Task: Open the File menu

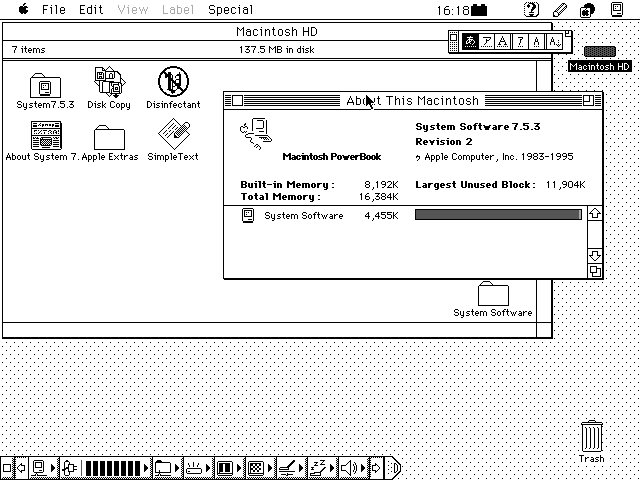Action: [x=54, y=9]
